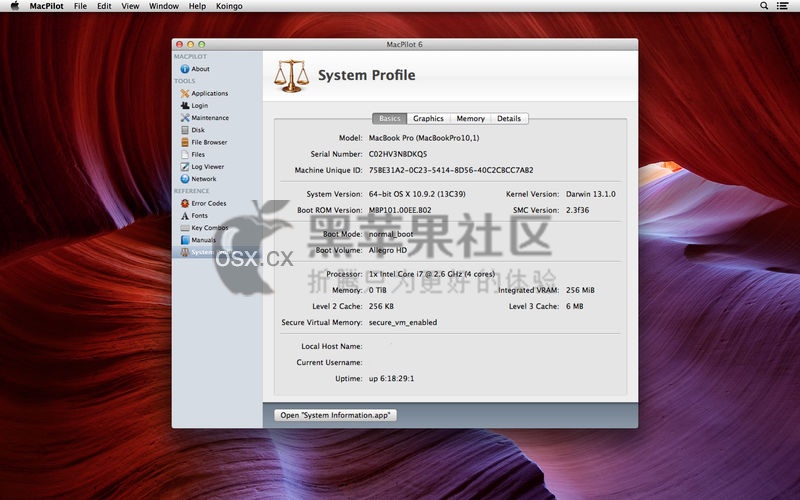Image resolution: width=800 pixels, height=500 pixels.
Task: Click boot volume value Allegro HD
Action: point(388,251)
